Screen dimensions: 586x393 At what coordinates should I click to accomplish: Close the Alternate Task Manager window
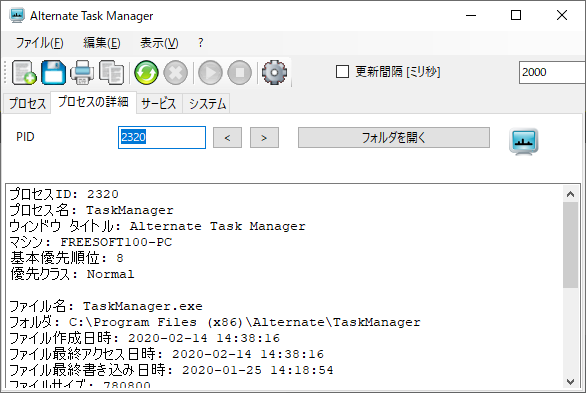click(x=562, y=15)
